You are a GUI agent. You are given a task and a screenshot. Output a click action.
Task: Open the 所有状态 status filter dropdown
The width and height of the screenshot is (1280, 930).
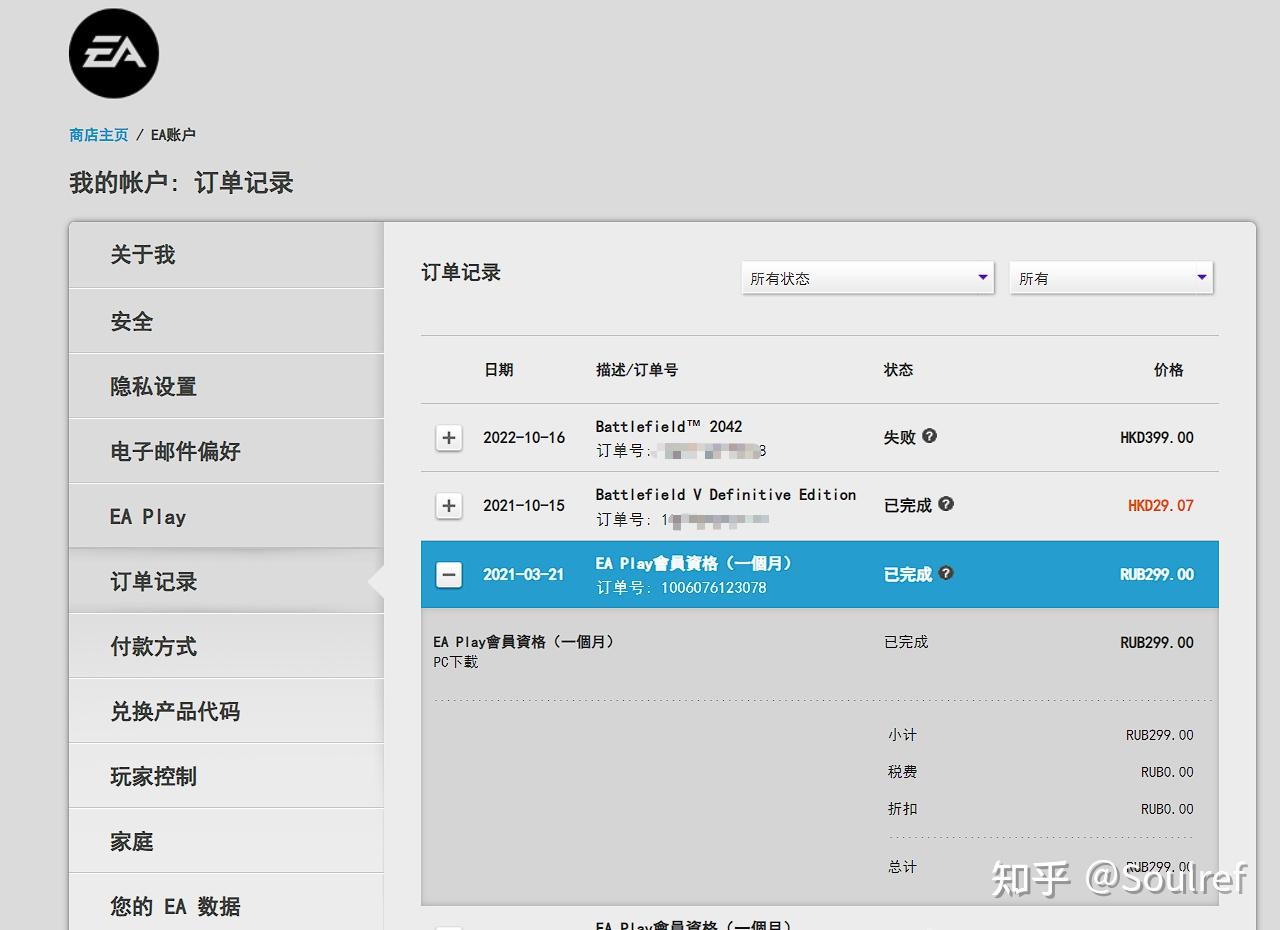(866, 278)
